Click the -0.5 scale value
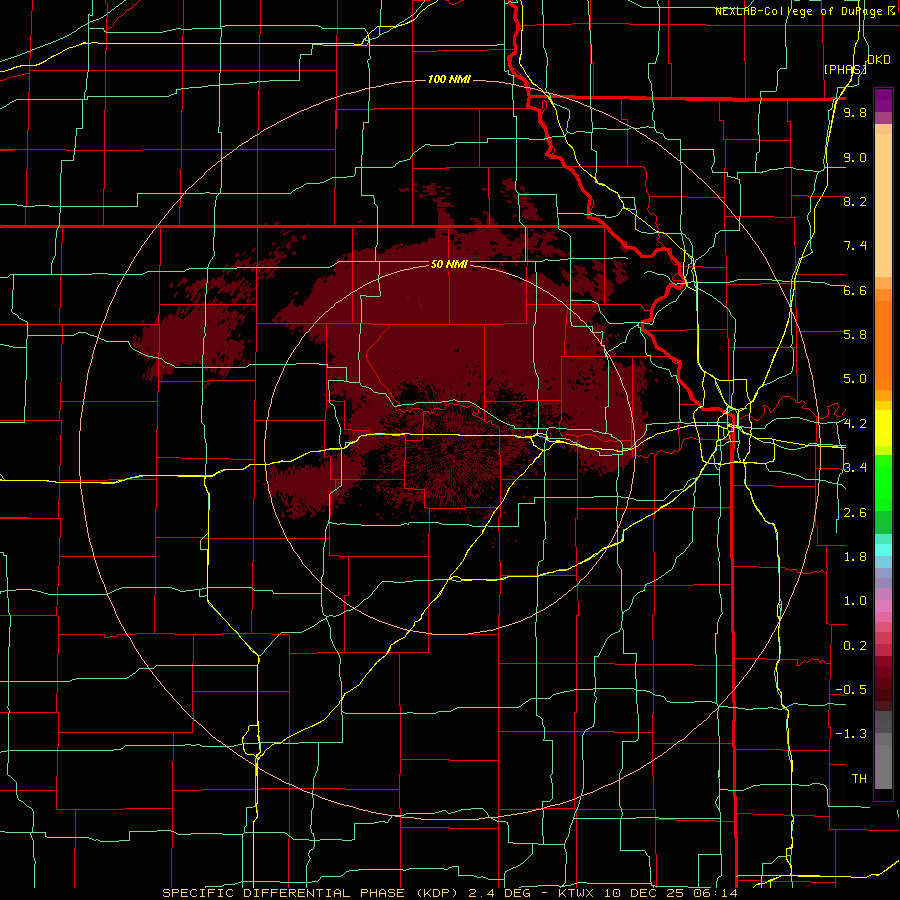This screenshot has width=900, height=900. [x=851, y=689]
